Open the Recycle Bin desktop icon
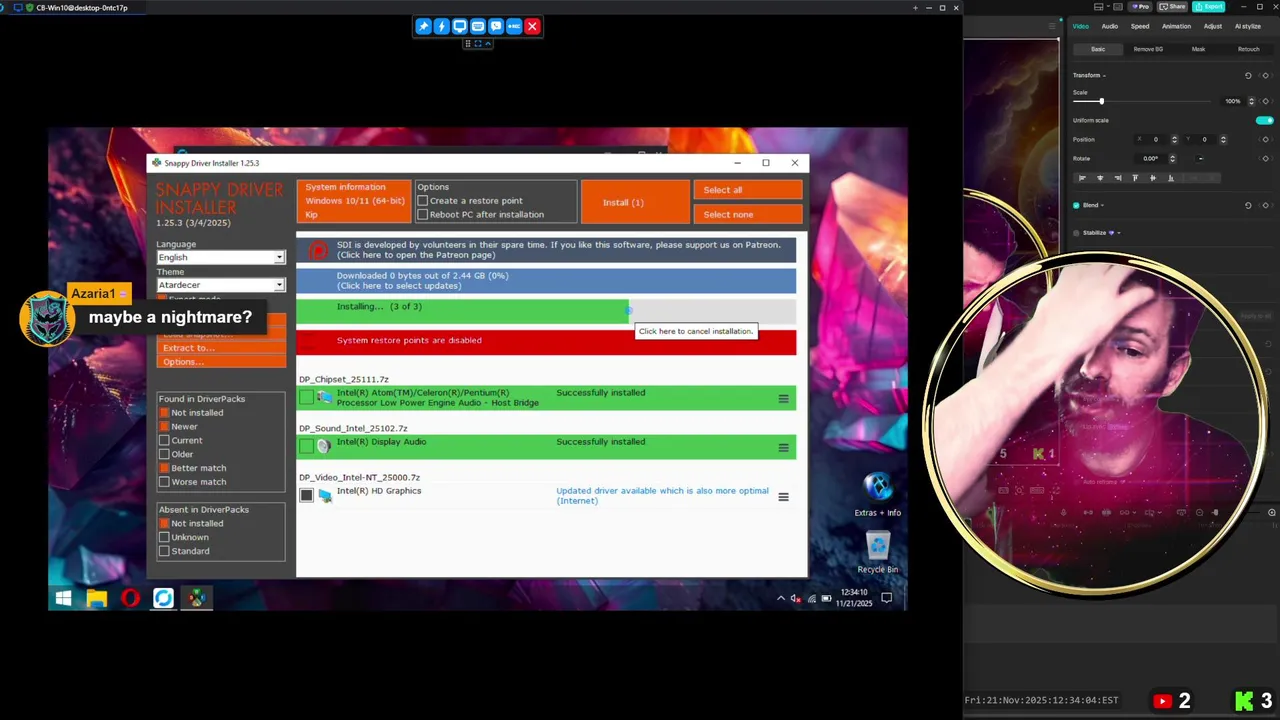 click(878, 550)
